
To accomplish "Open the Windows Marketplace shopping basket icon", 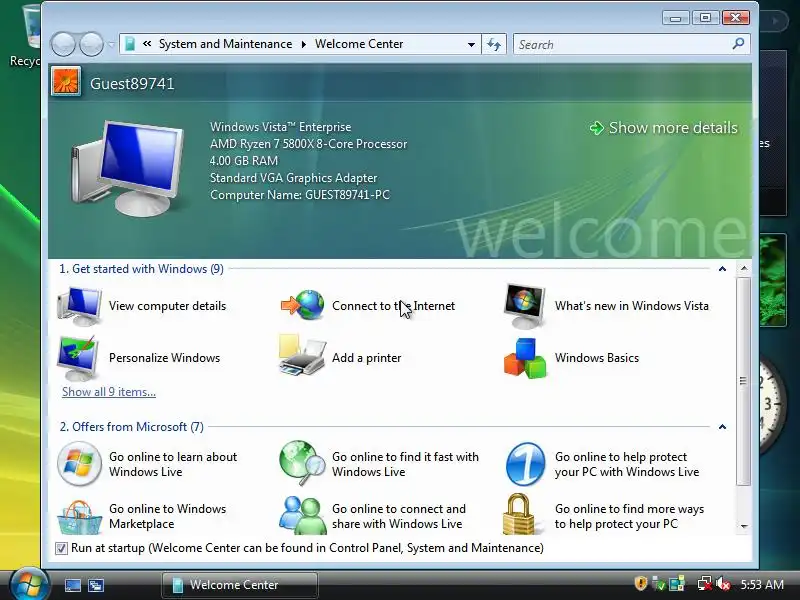I will [x=79, y=516].
